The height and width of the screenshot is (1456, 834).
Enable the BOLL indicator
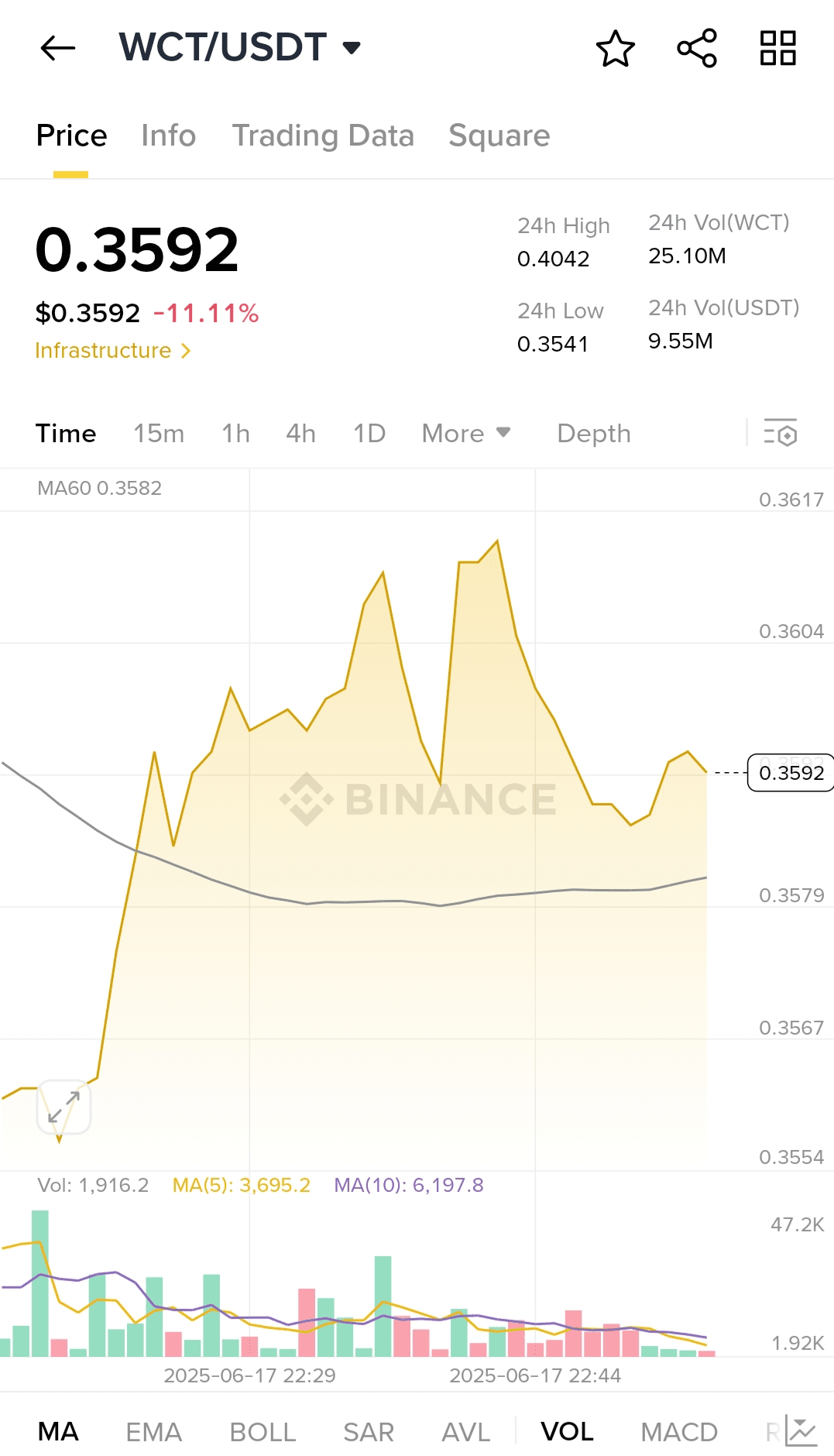pos(263,1432)
